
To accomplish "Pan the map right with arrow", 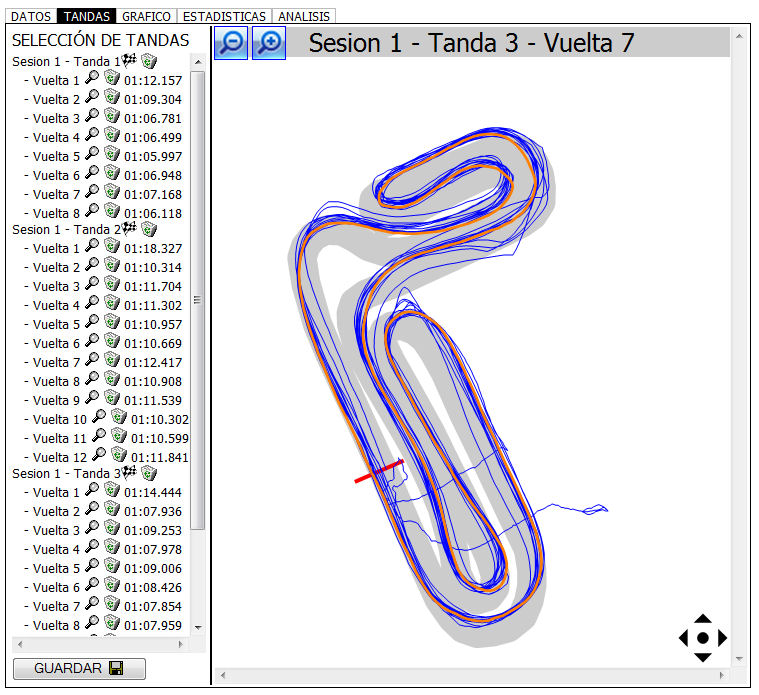I will pos(722,638).
